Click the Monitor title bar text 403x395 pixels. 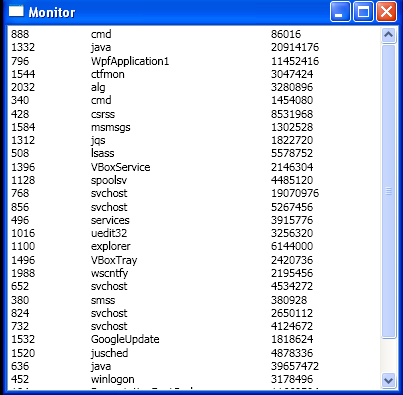[x=52, y=12]
